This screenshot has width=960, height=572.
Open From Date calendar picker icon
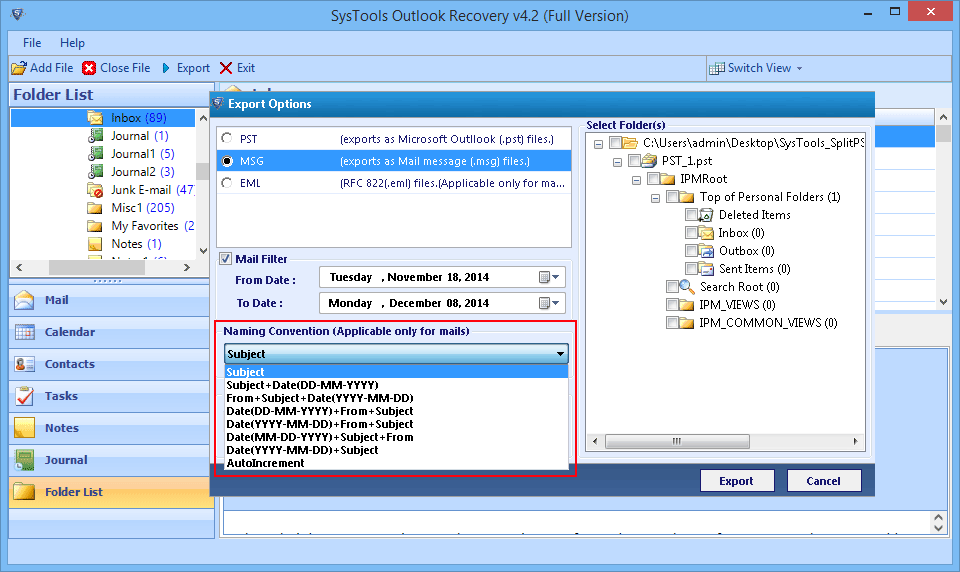(x=549, y=277)
